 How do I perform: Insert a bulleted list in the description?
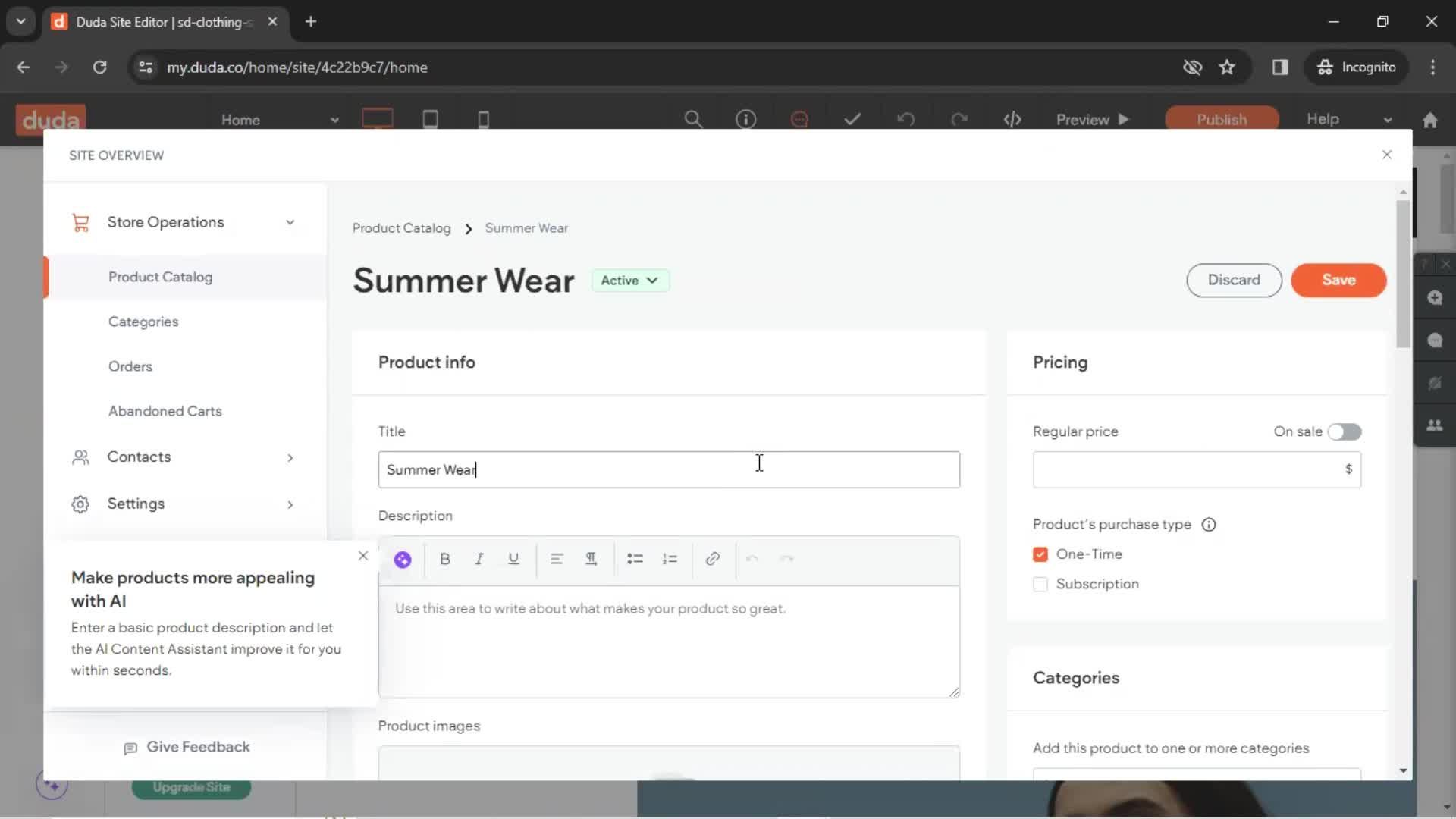(x=635, y=559)
